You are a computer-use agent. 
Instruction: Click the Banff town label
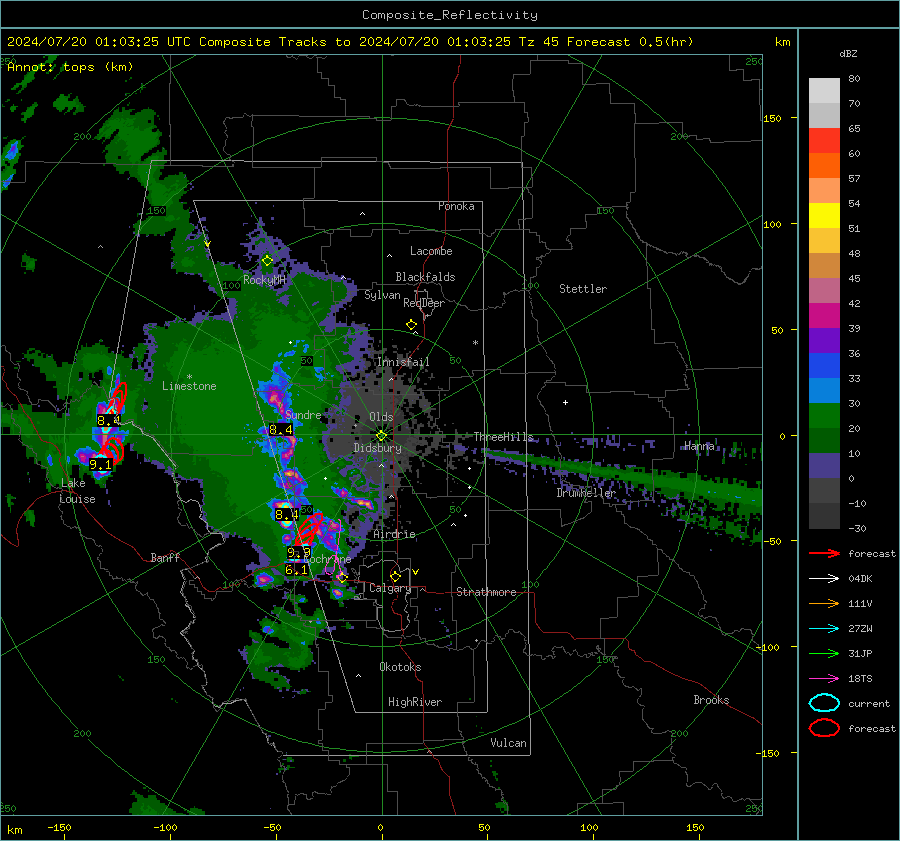point(165,557)
